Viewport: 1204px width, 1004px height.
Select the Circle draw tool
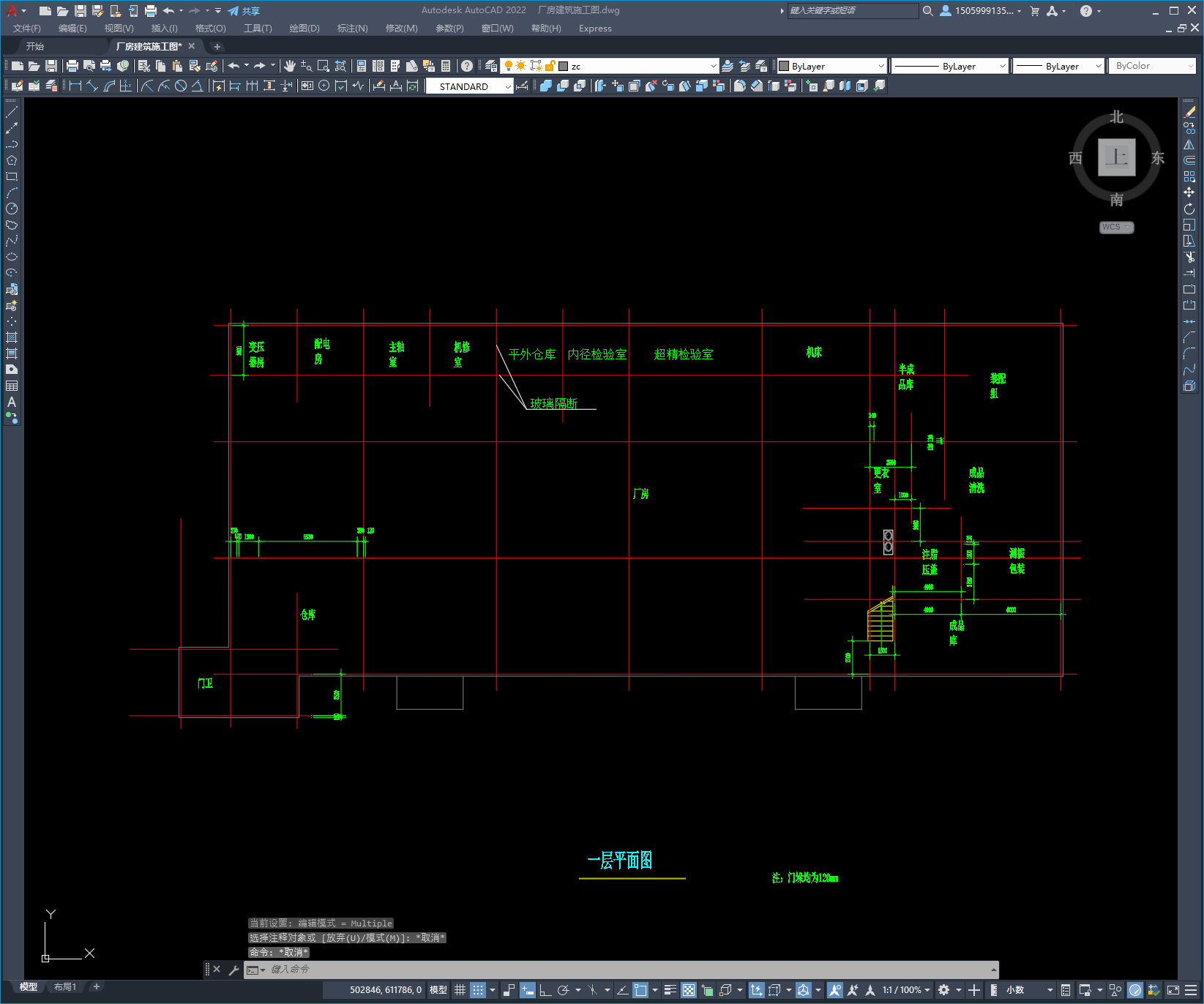11,209
